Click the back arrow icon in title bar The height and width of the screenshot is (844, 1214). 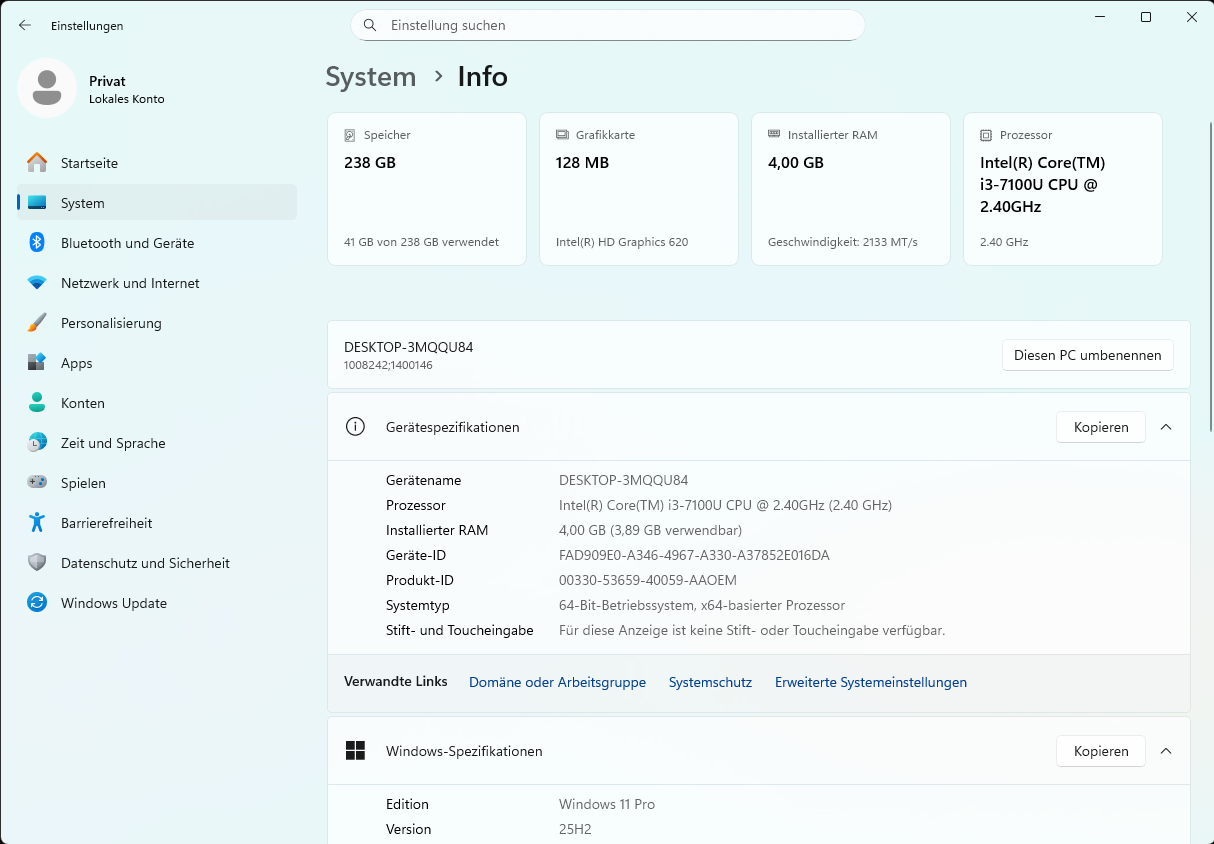click(25, 25)
